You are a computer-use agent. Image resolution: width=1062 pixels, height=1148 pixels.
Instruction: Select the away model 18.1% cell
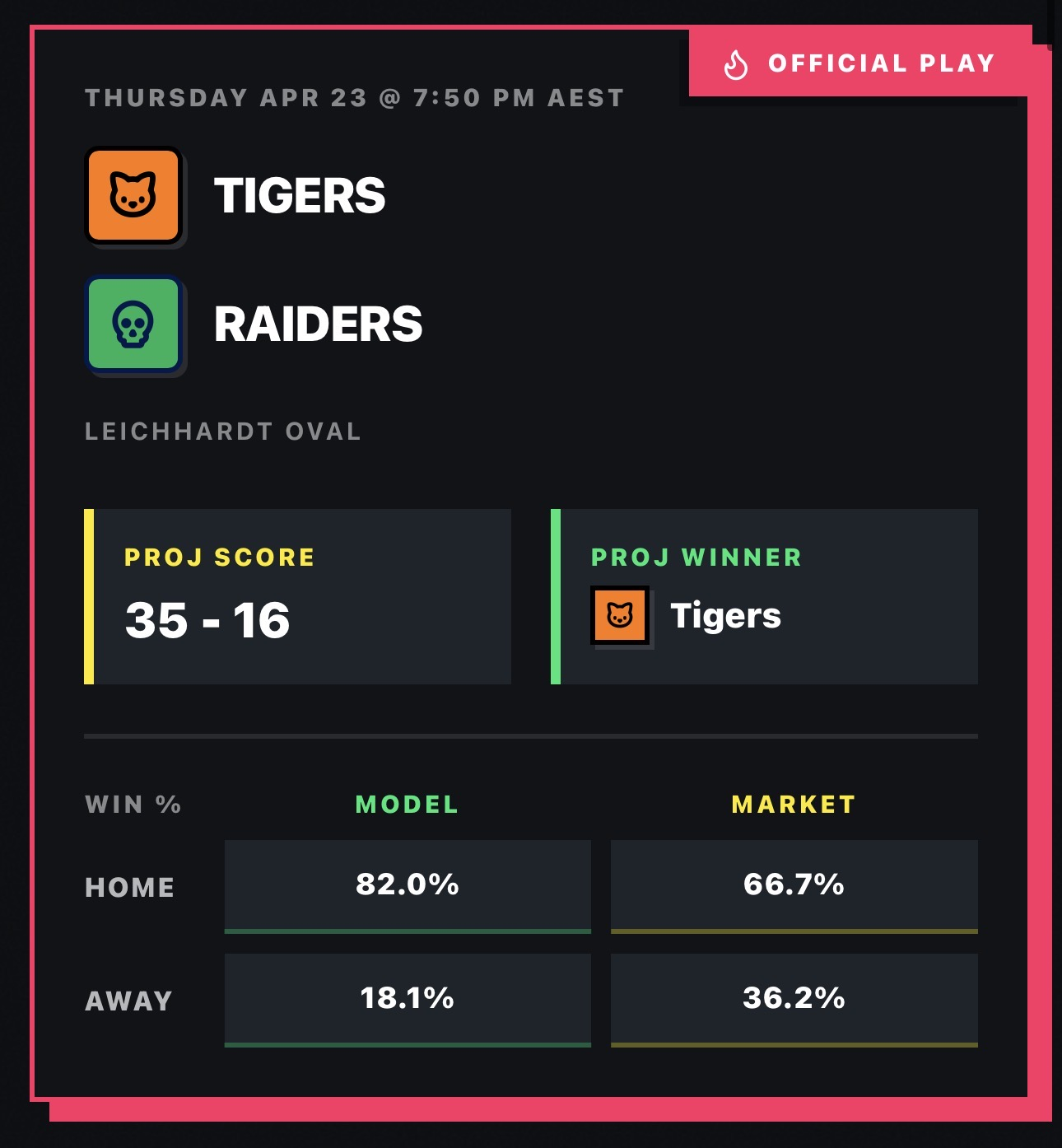pos(408,1000)
